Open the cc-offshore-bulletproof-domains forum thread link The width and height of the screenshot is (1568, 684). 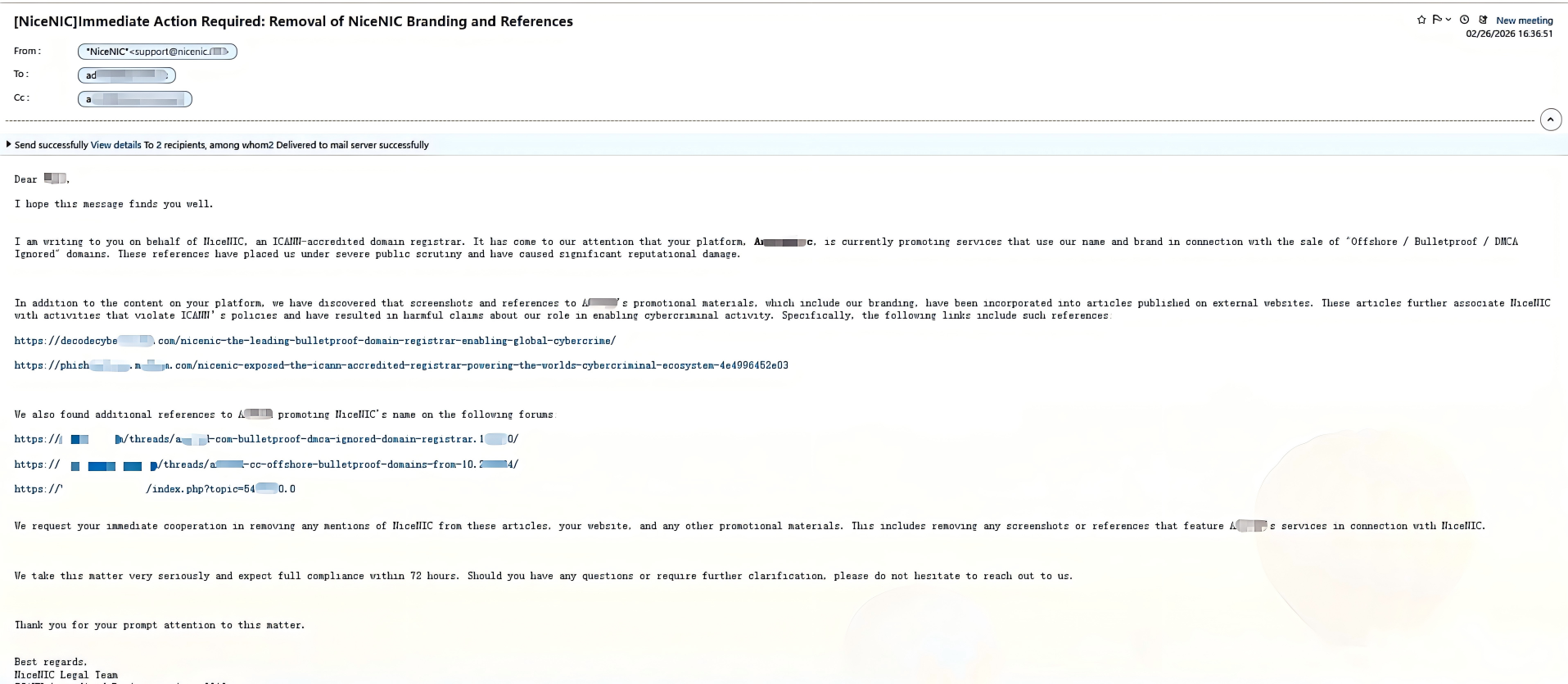click(x=266, y=464)
